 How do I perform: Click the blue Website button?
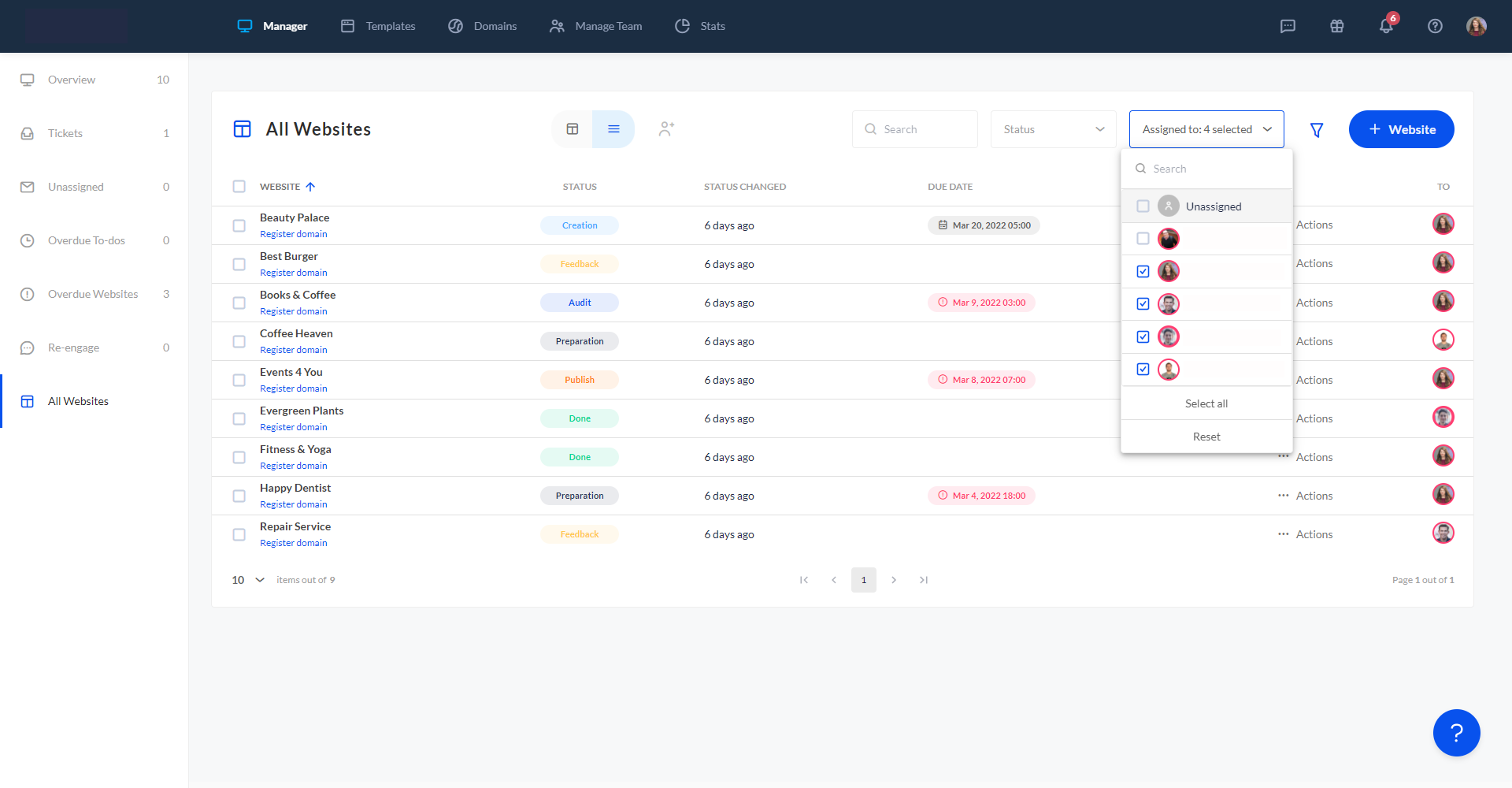click(x=1401, y=129)
